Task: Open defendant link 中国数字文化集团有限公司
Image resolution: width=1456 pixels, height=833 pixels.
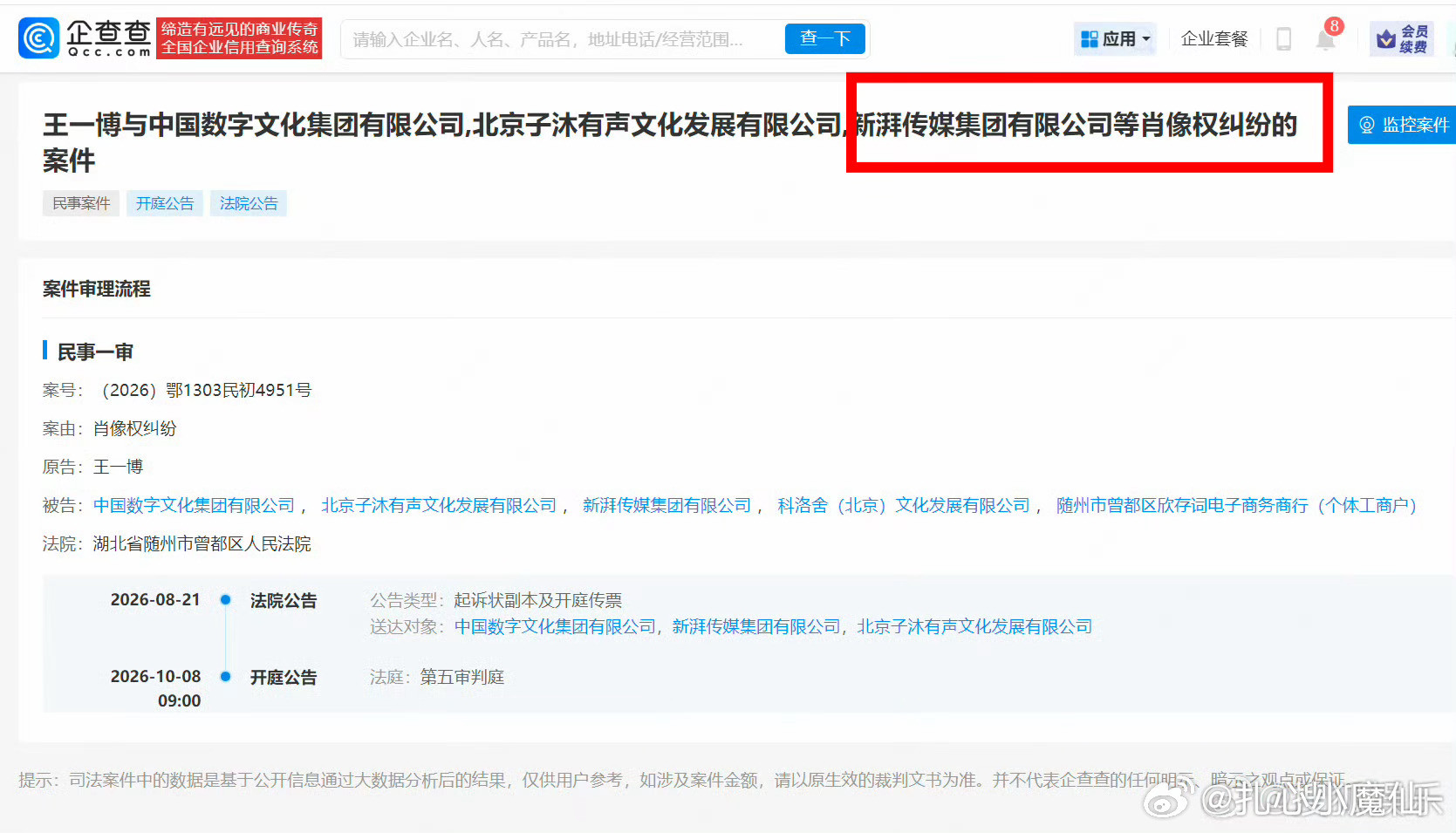Action: coord(194,505)
